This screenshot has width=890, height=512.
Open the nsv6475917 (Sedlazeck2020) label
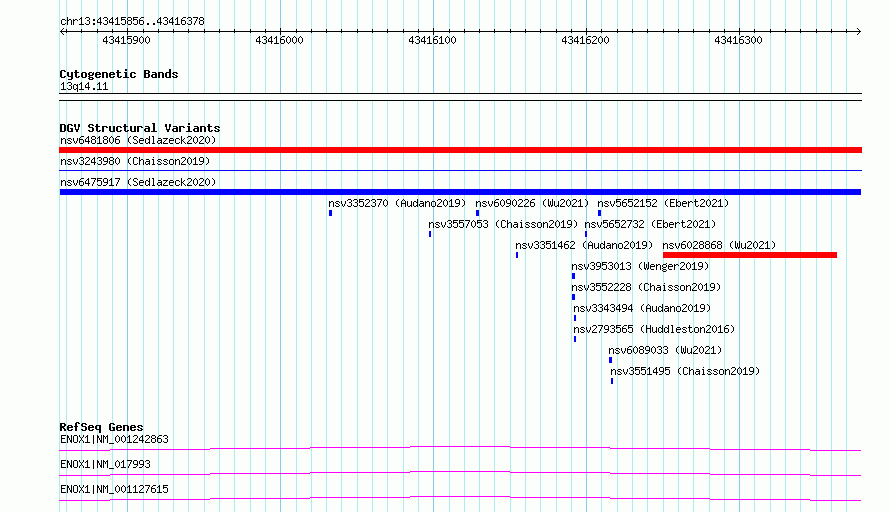tap(138, 182)
